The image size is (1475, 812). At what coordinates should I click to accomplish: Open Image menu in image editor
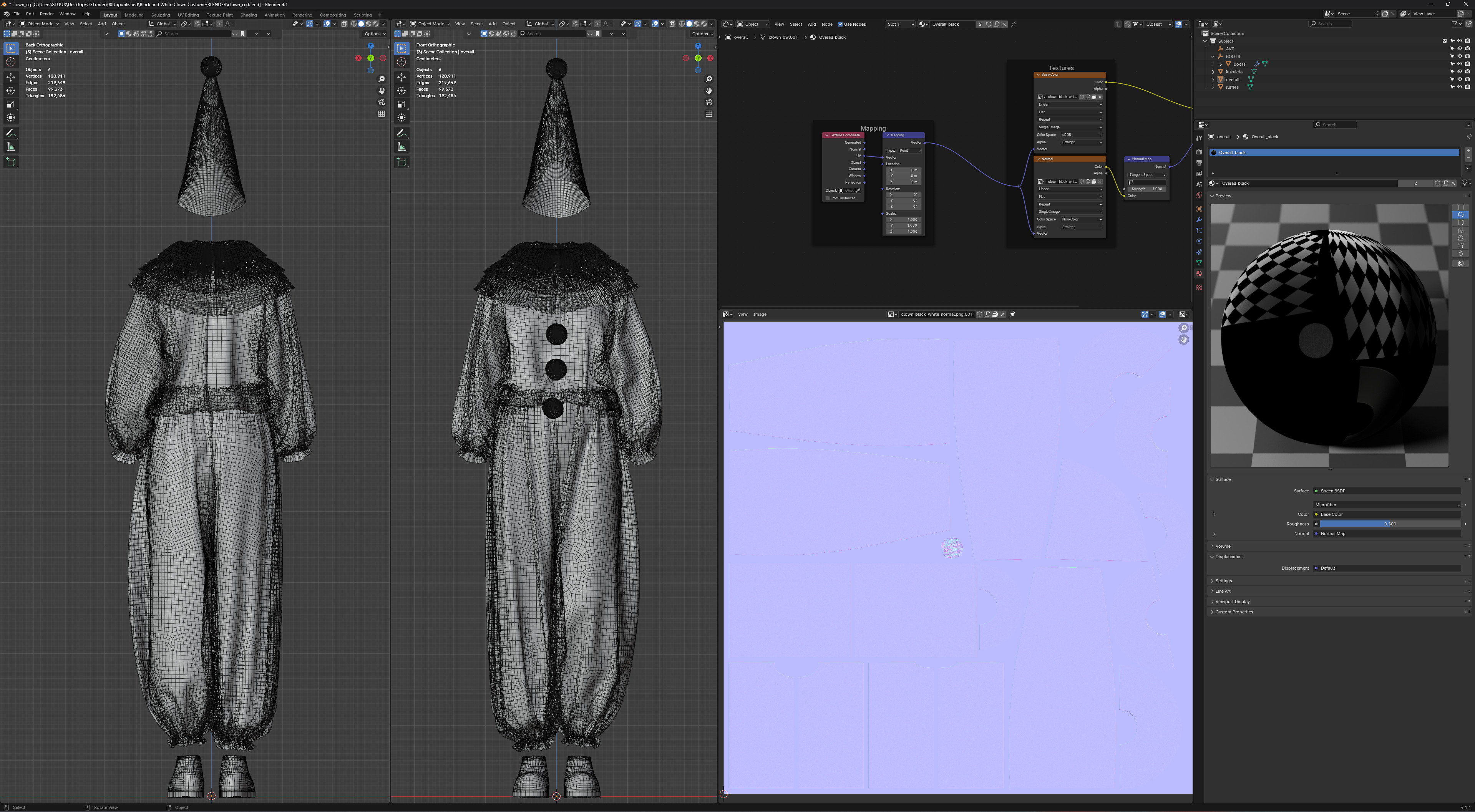759,314
